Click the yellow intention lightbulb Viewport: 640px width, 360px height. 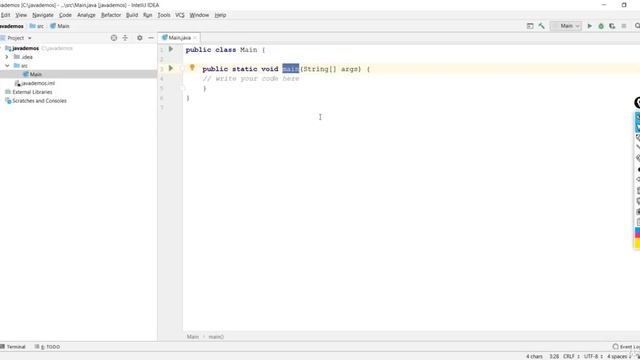tap(192, 68)
